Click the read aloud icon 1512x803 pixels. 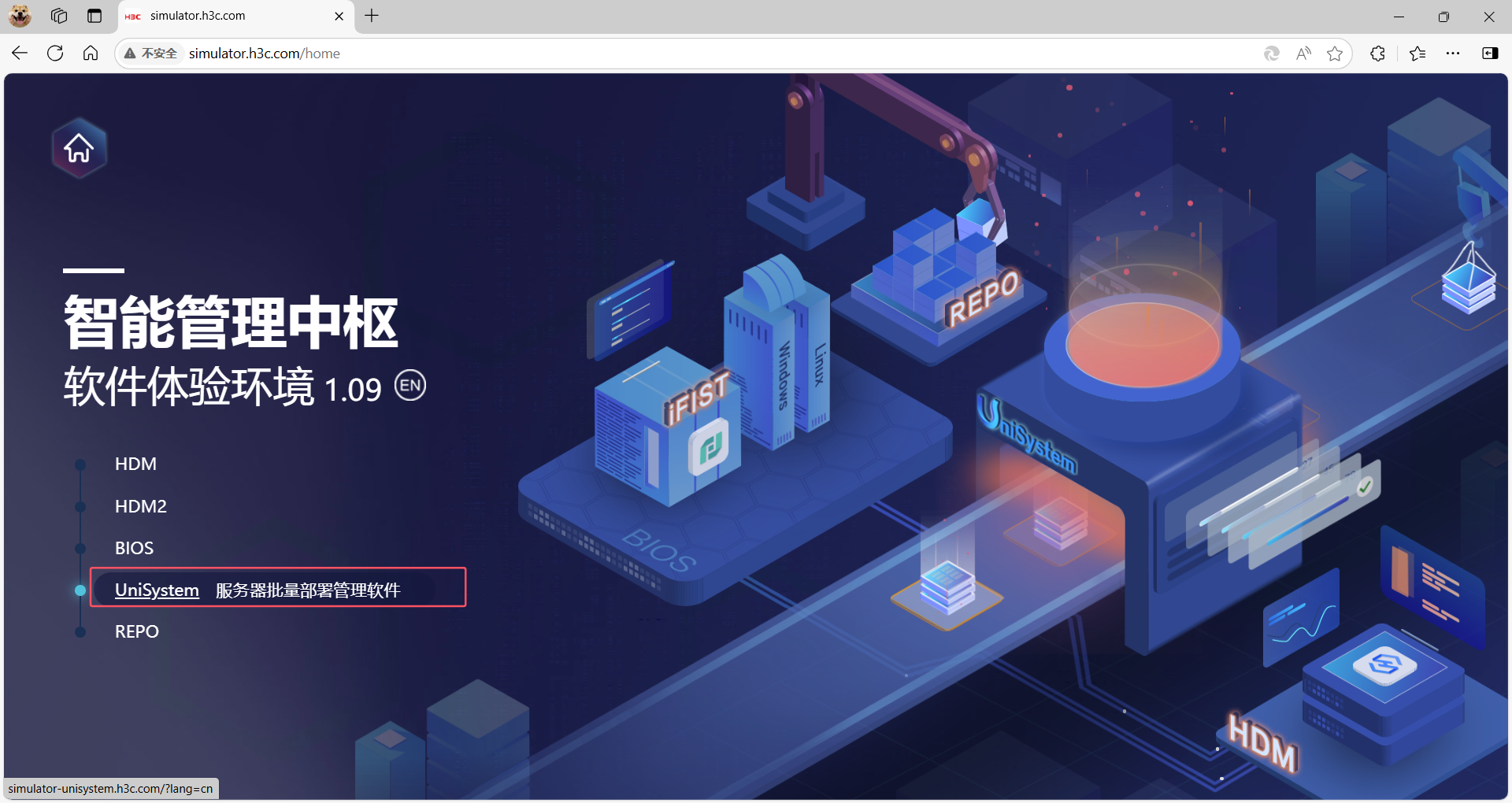1304,54
